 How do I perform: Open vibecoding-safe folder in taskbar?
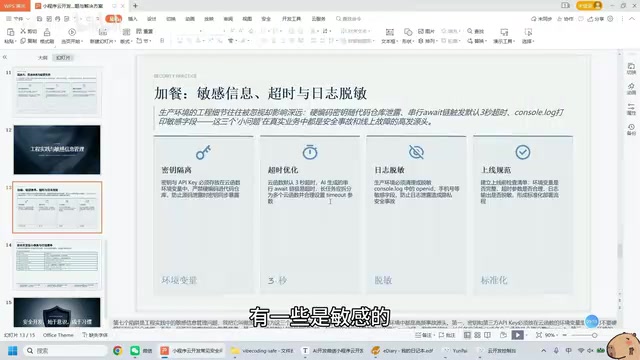click(262, 351)
